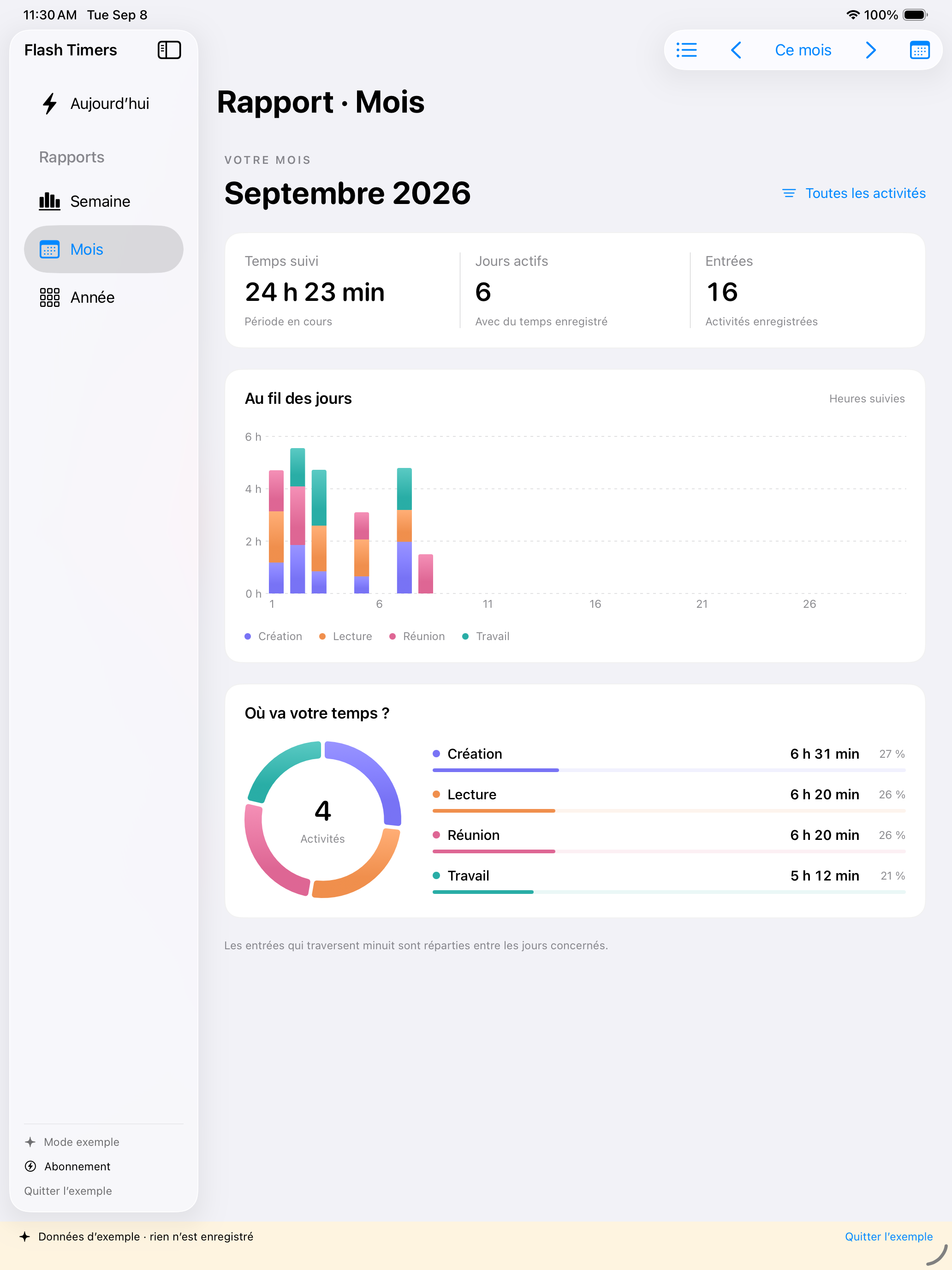The height and width of the screenshot is (1270, 952).
Task: Advance to next month with right chevron
Action: click(870, 50)
